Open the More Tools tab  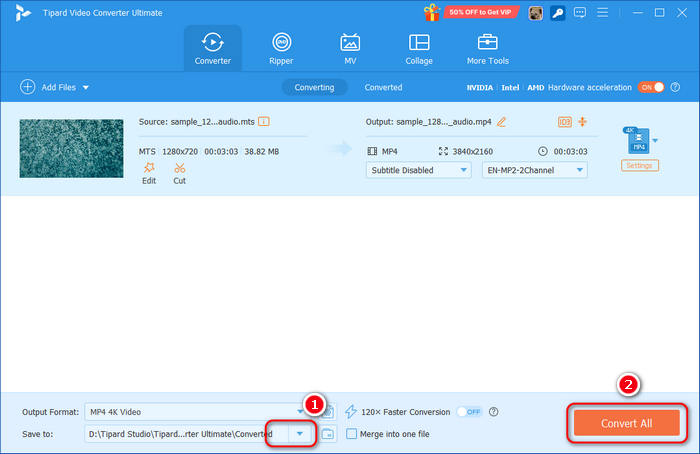[487, 49]
